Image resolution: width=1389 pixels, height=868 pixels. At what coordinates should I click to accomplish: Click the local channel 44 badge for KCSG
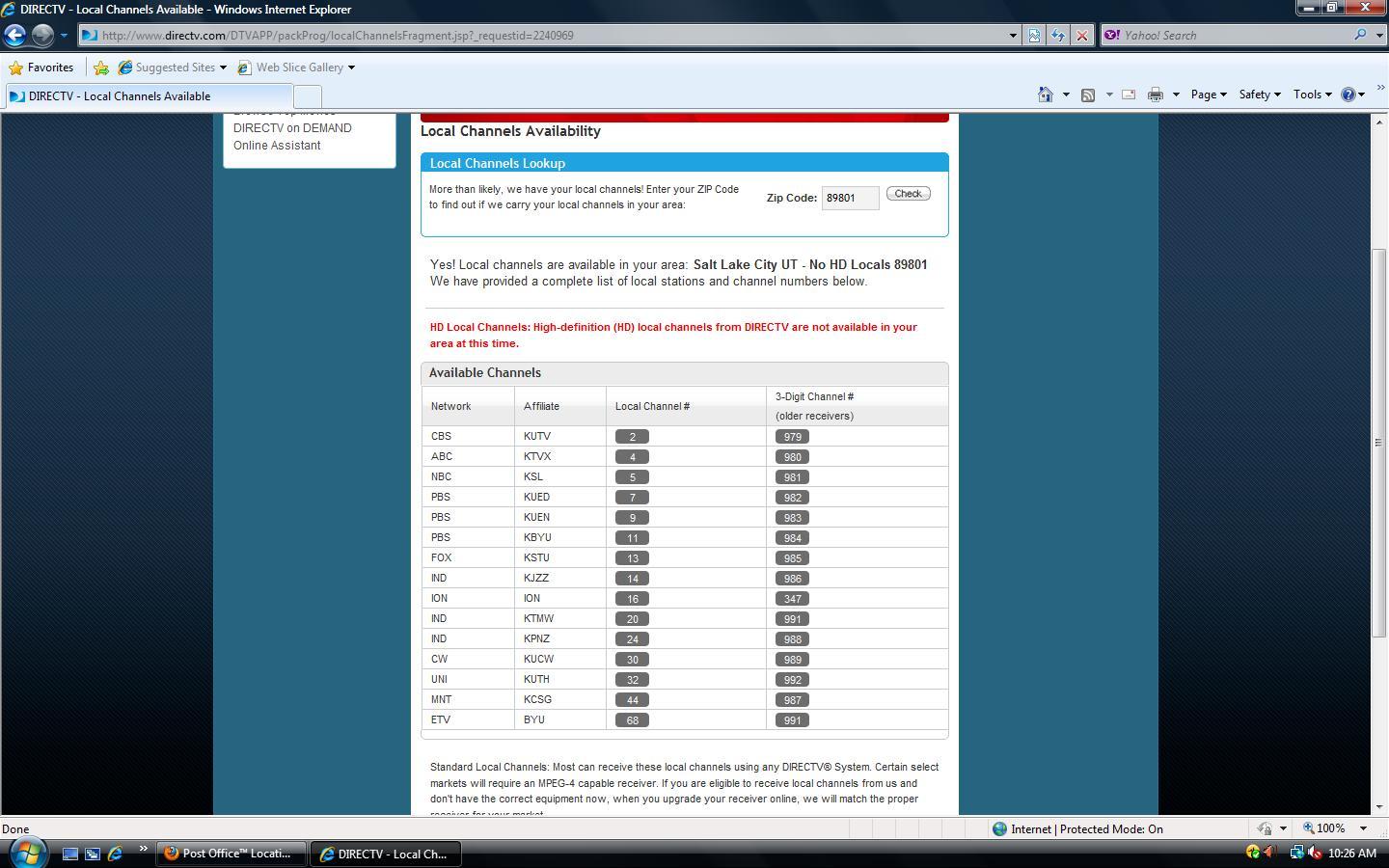pyautogui.click(x=632, y=700)
